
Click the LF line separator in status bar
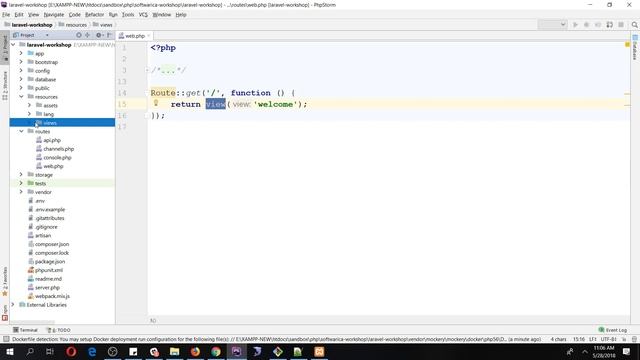593,339
